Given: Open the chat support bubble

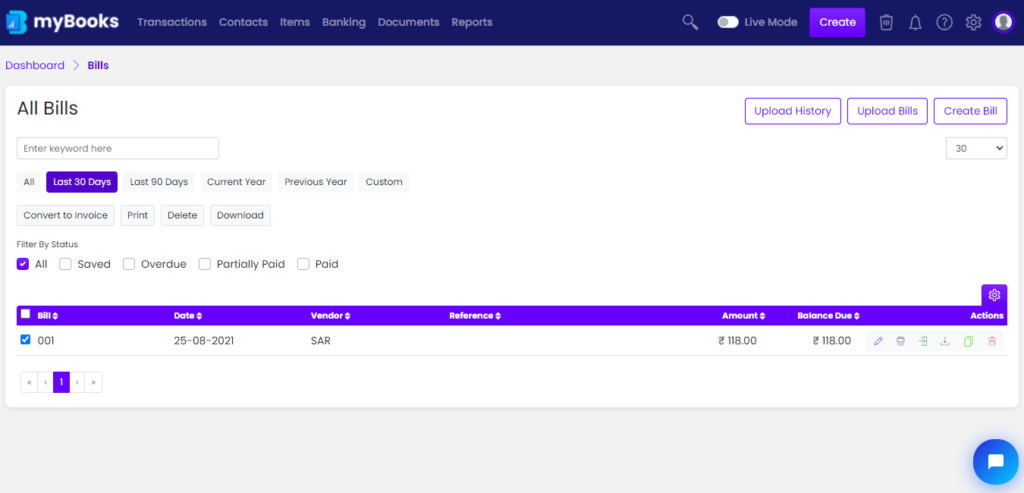Looking at the screenshot, I should coord(996,462).
